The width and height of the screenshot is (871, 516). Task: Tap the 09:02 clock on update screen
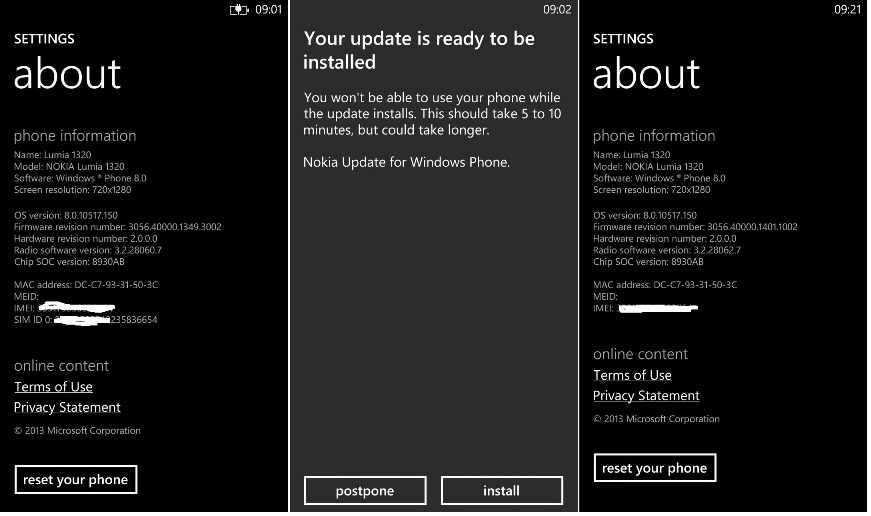(x=557, y=10)
